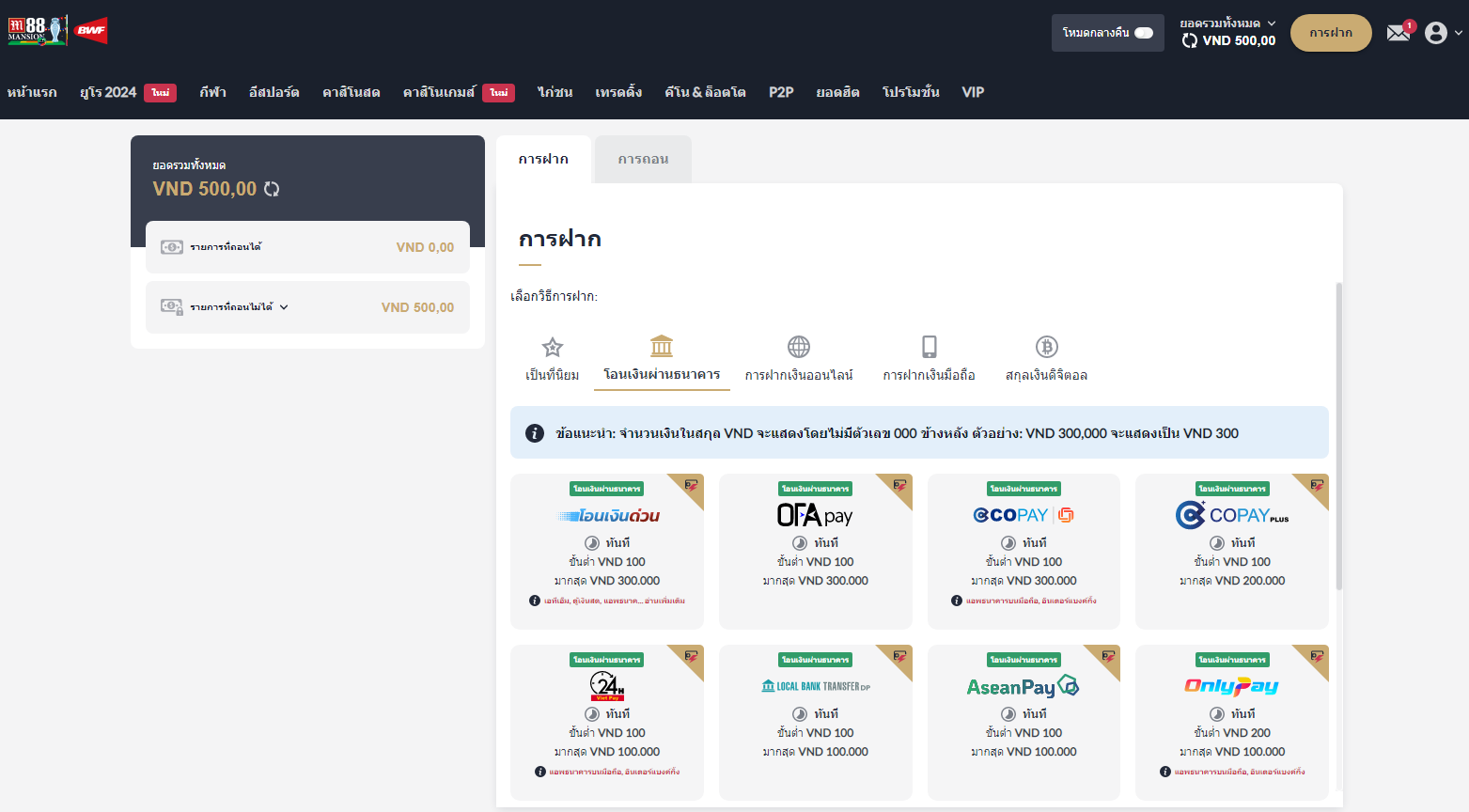Select the digital currency bitcoin icon
The height and width of the screenshot is (812, 1469).
pos(1046,347)
